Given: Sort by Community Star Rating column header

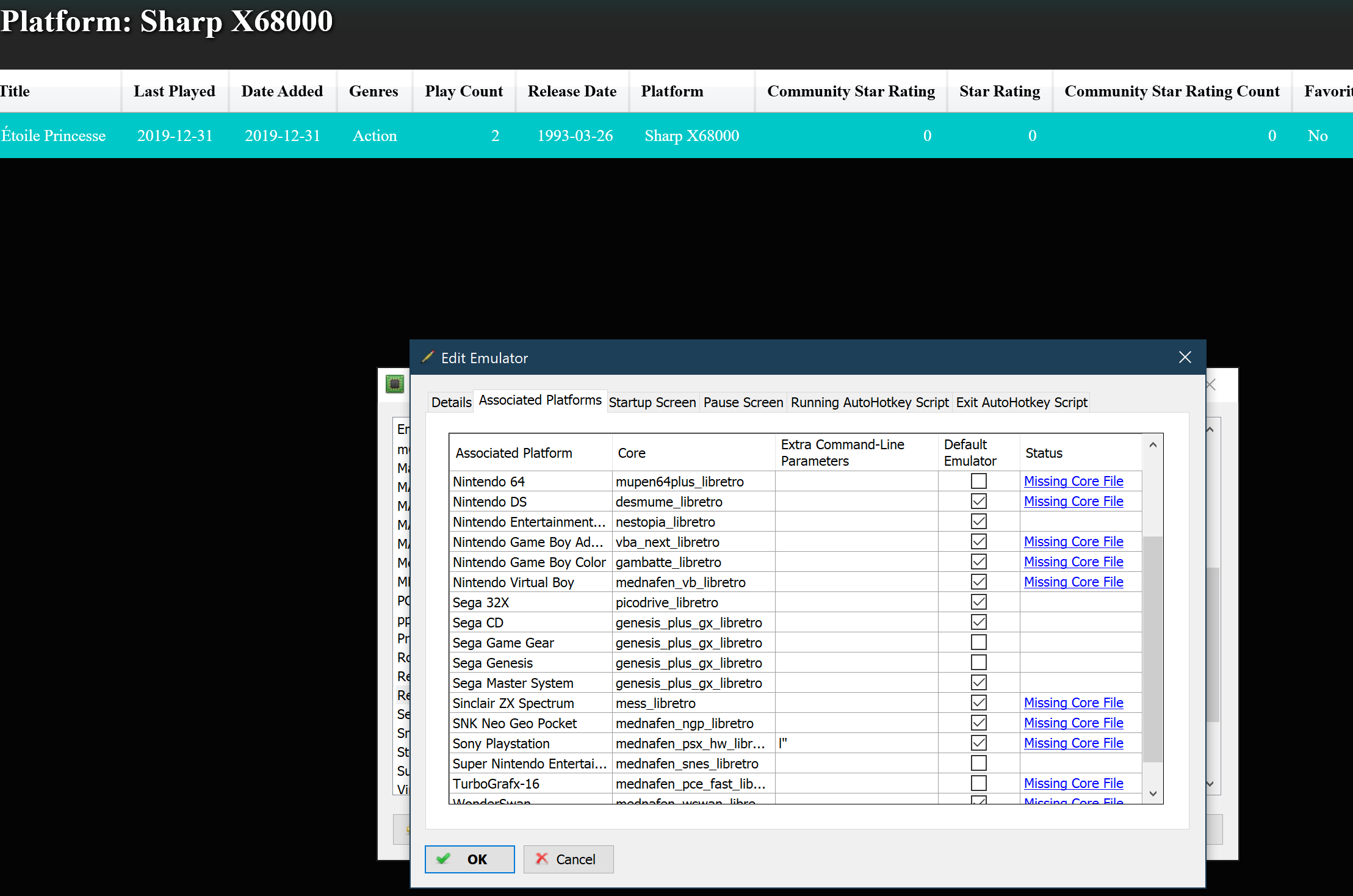Looking at the screenshot, I should coord(851,91).
